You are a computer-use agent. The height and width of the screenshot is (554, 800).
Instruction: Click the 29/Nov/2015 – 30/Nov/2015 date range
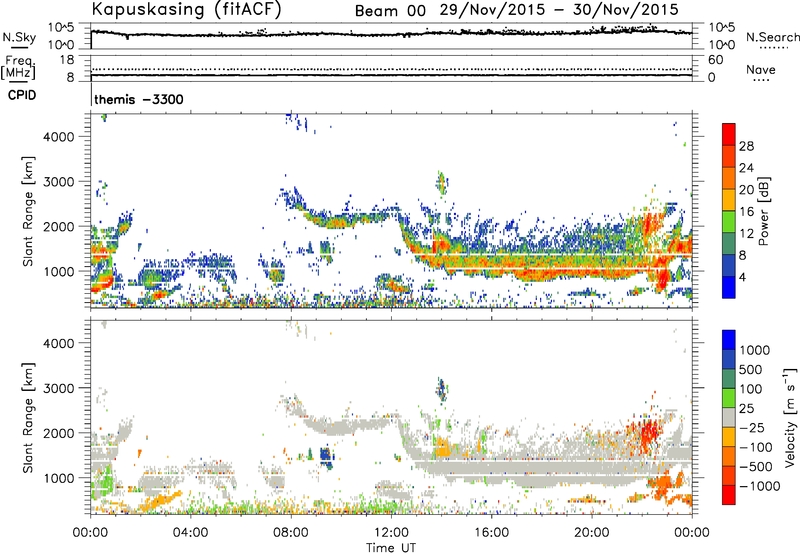559,10
